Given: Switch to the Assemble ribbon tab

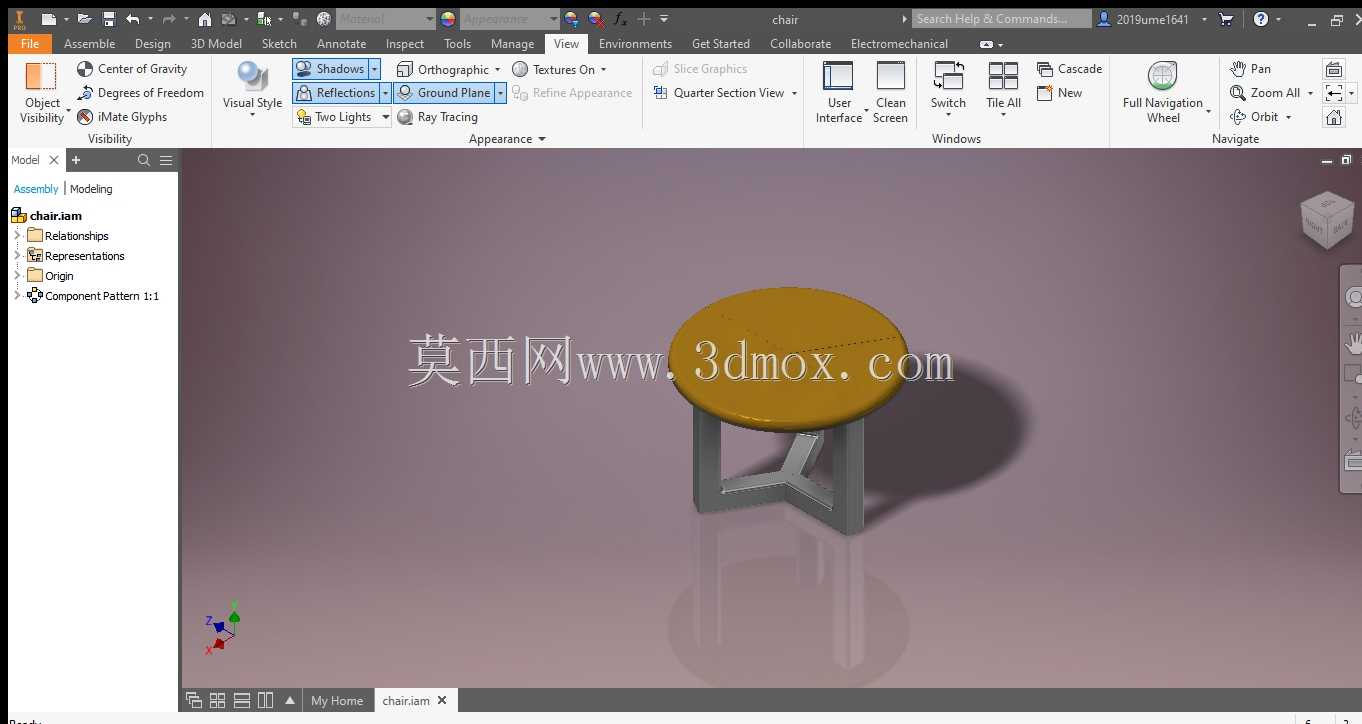Looking at the screenshot, I should point(89,44).
